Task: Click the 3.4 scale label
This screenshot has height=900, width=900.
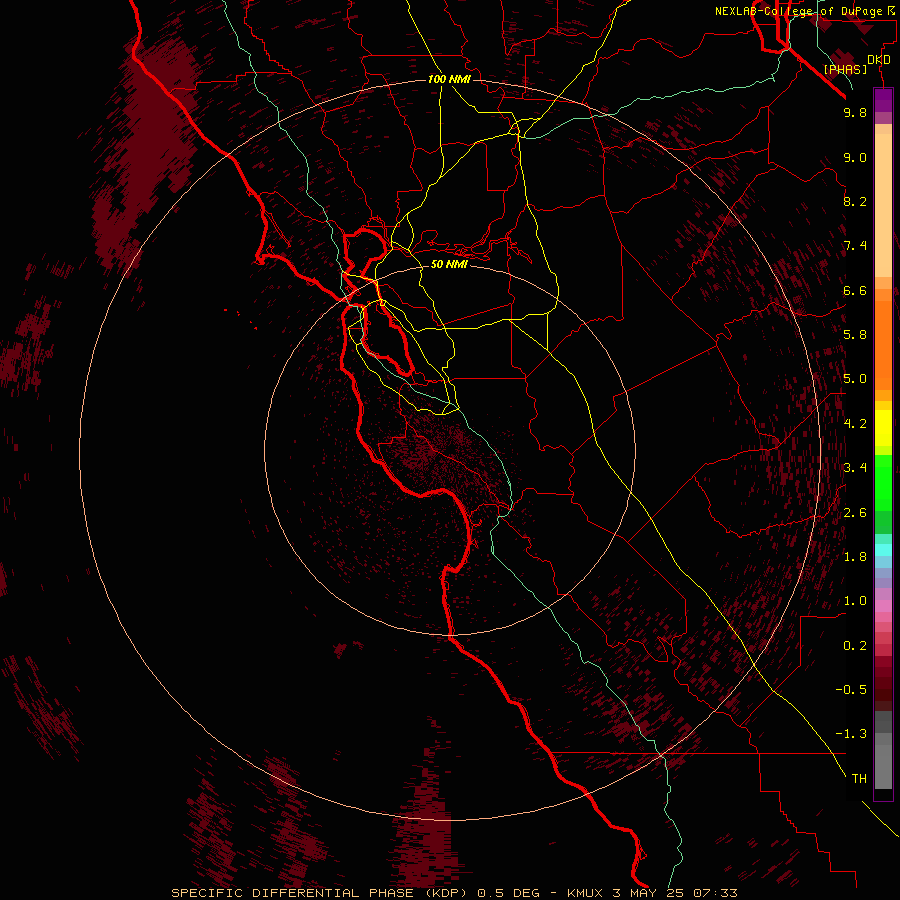Action: 855,468
